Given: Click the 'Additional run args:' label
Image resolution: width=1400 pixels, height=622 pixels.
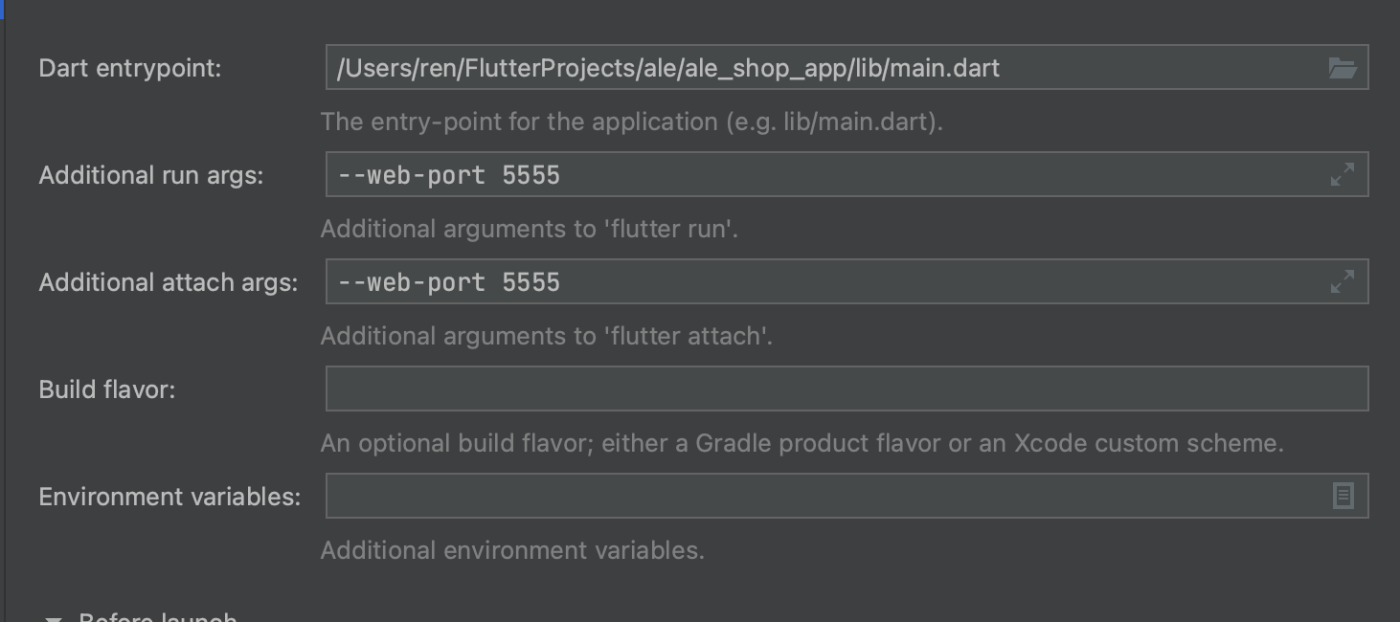Looking at the screenshot, I should (151, 176).
